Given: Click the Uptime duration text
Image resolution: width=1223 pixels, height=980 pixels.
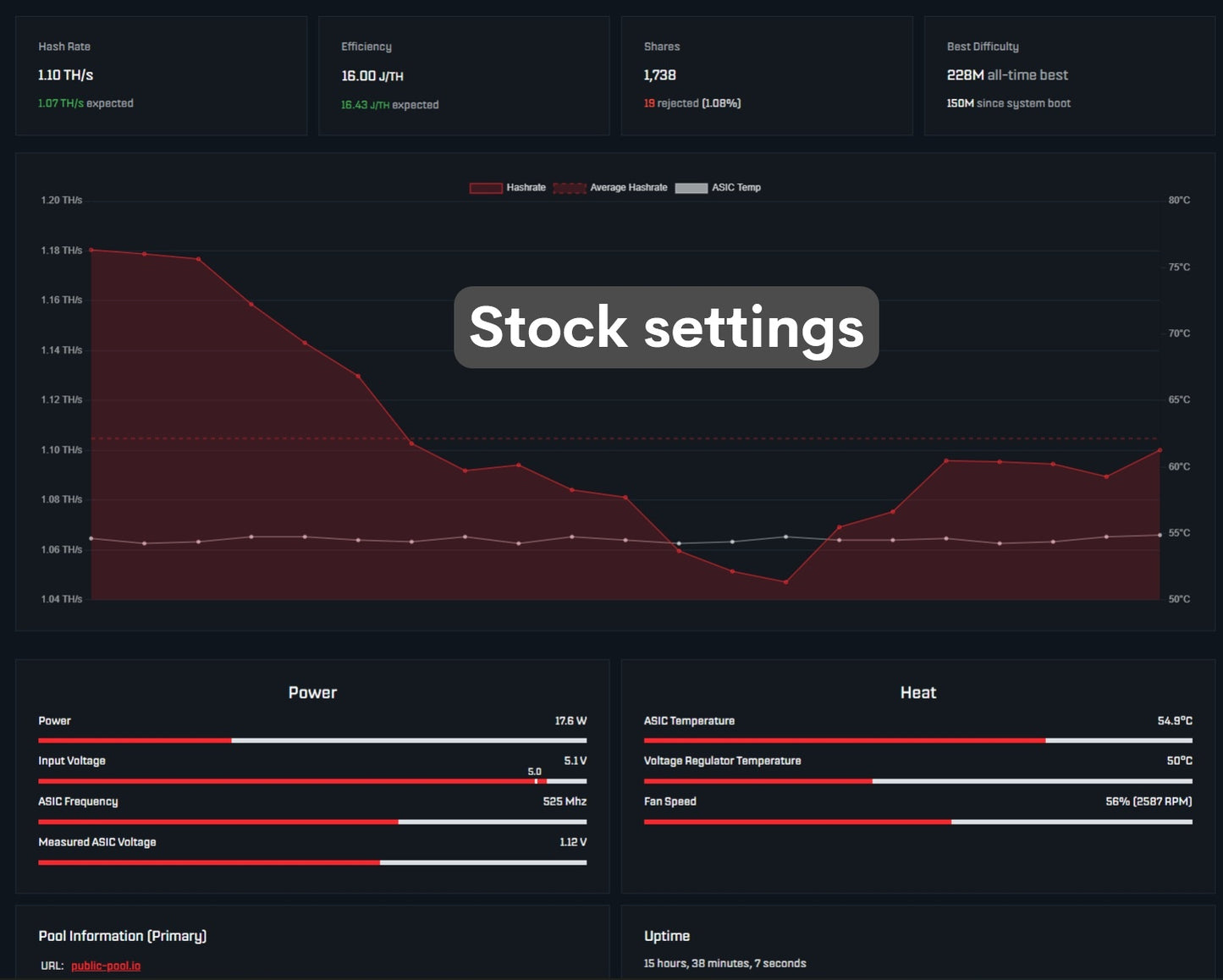Looking at the screenshot, I should 724,963.
